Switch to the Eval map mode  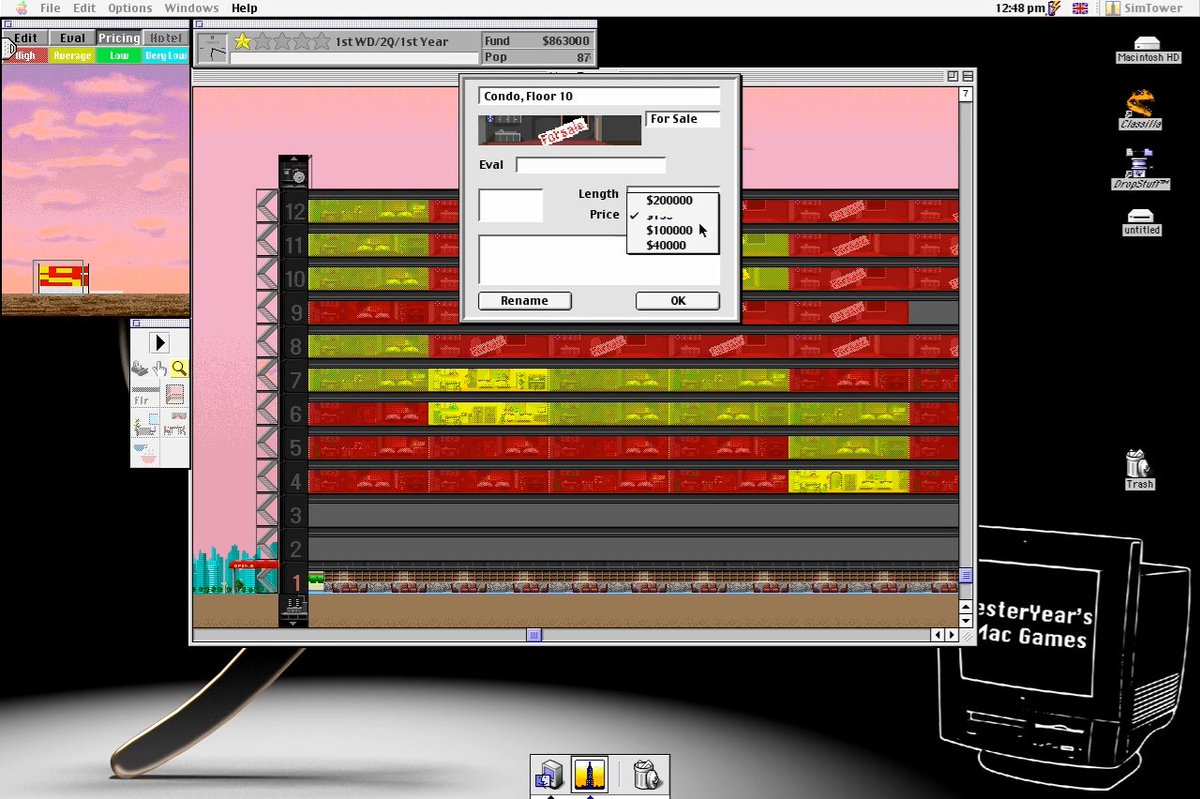(x=72, y=38)
